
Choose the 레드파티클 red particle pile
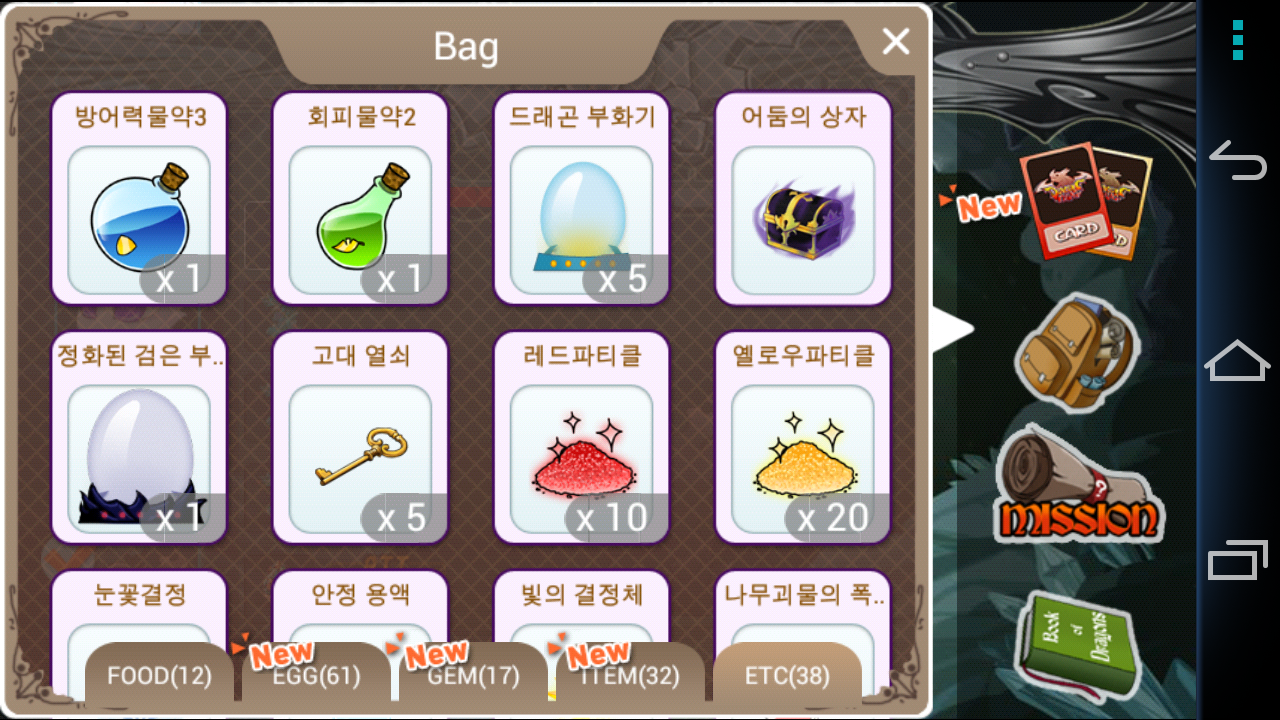point(582,438)
